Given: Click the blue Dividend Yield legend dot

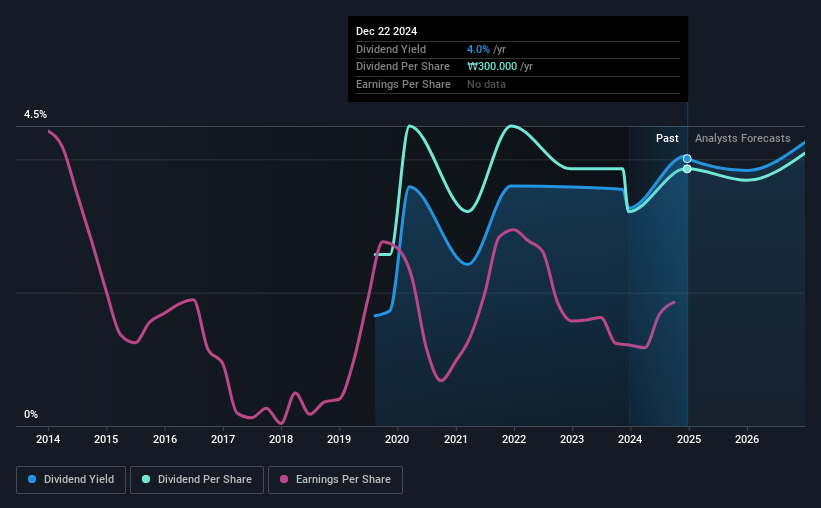Looking at the screenshot, I should [32, 479].
